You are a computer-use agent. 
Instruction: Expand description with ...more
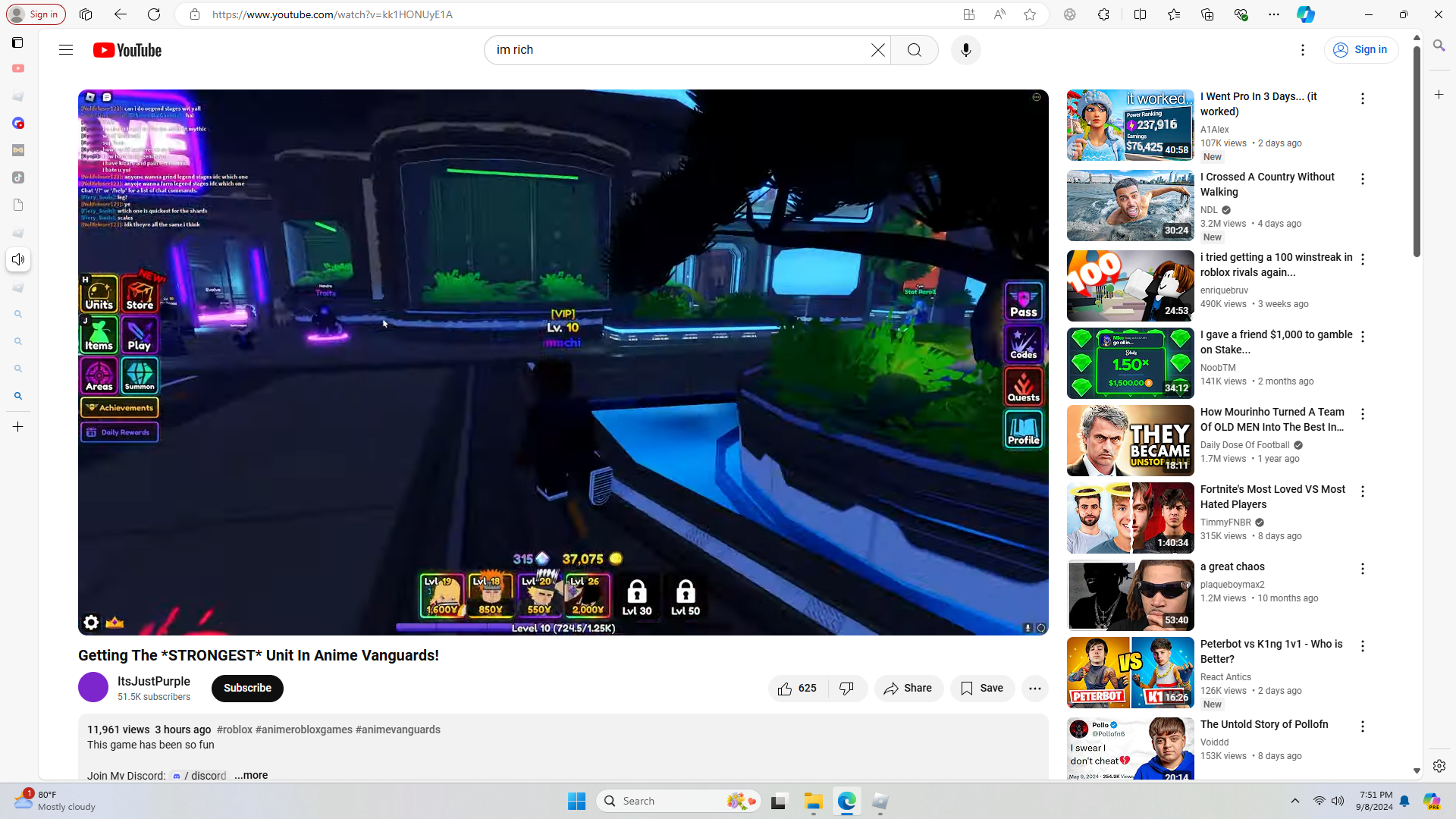tap(251, 775)
